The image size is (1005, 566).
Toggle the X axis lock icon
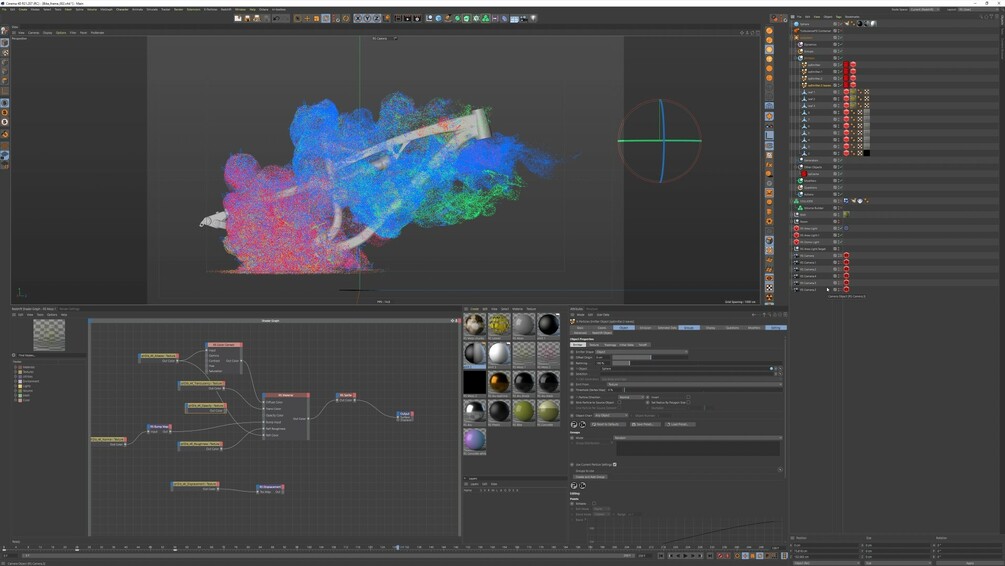pos(358,19)
